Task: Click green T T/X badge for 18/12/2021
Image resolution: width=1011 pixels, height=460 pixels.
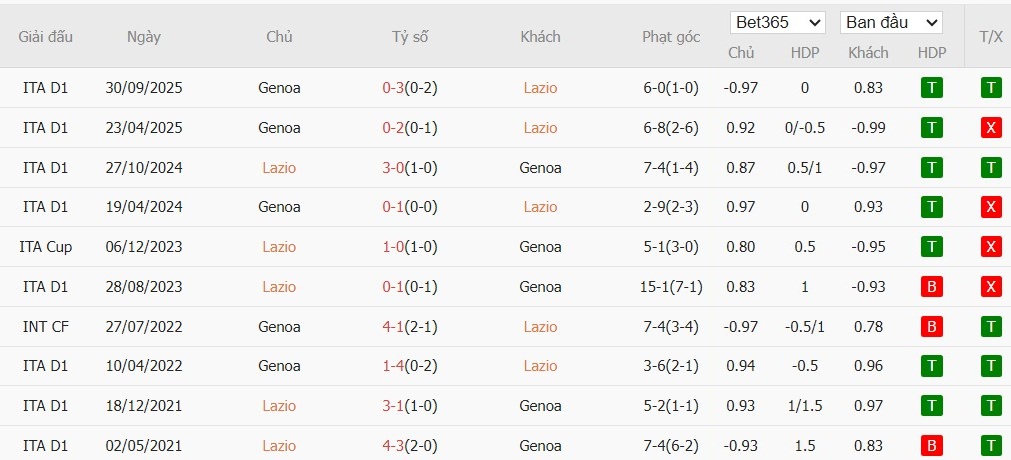Action: (991, 406)
